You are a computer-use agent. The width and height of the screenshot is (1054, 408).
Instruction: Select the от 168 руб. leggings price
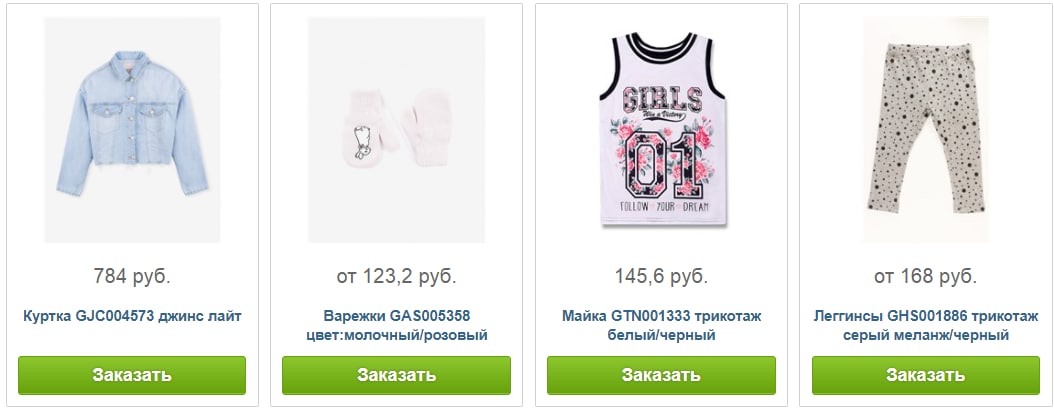926,276
